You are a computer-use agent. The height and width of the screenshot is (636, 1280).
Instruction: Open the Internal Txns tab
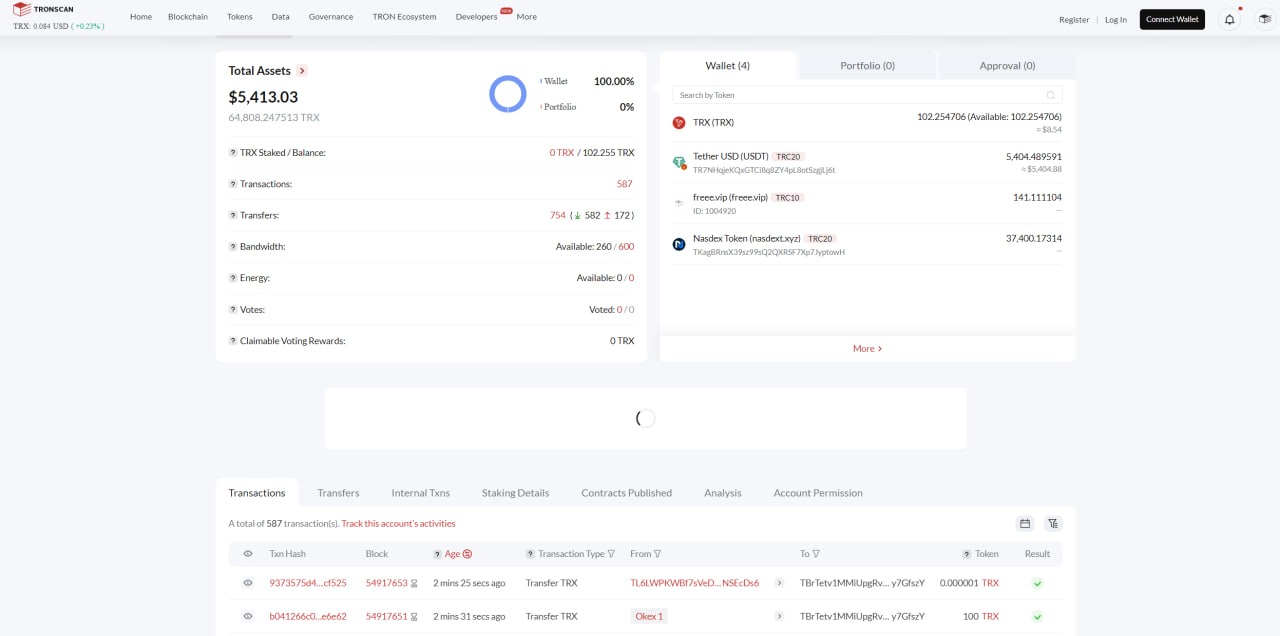(x=420, y=493)
